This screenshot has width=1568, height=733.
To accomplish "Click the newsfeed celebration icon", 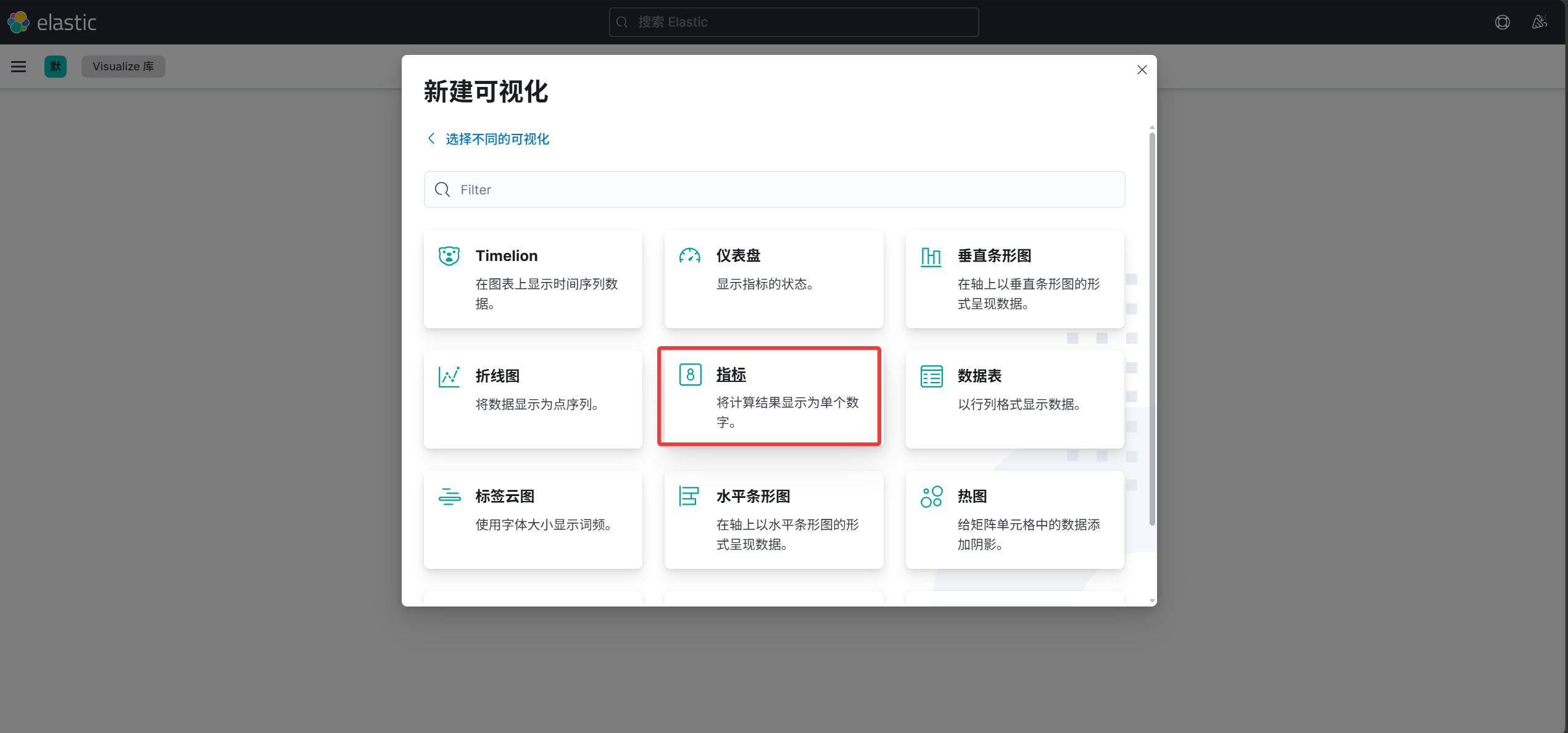I will [1540, 22].
